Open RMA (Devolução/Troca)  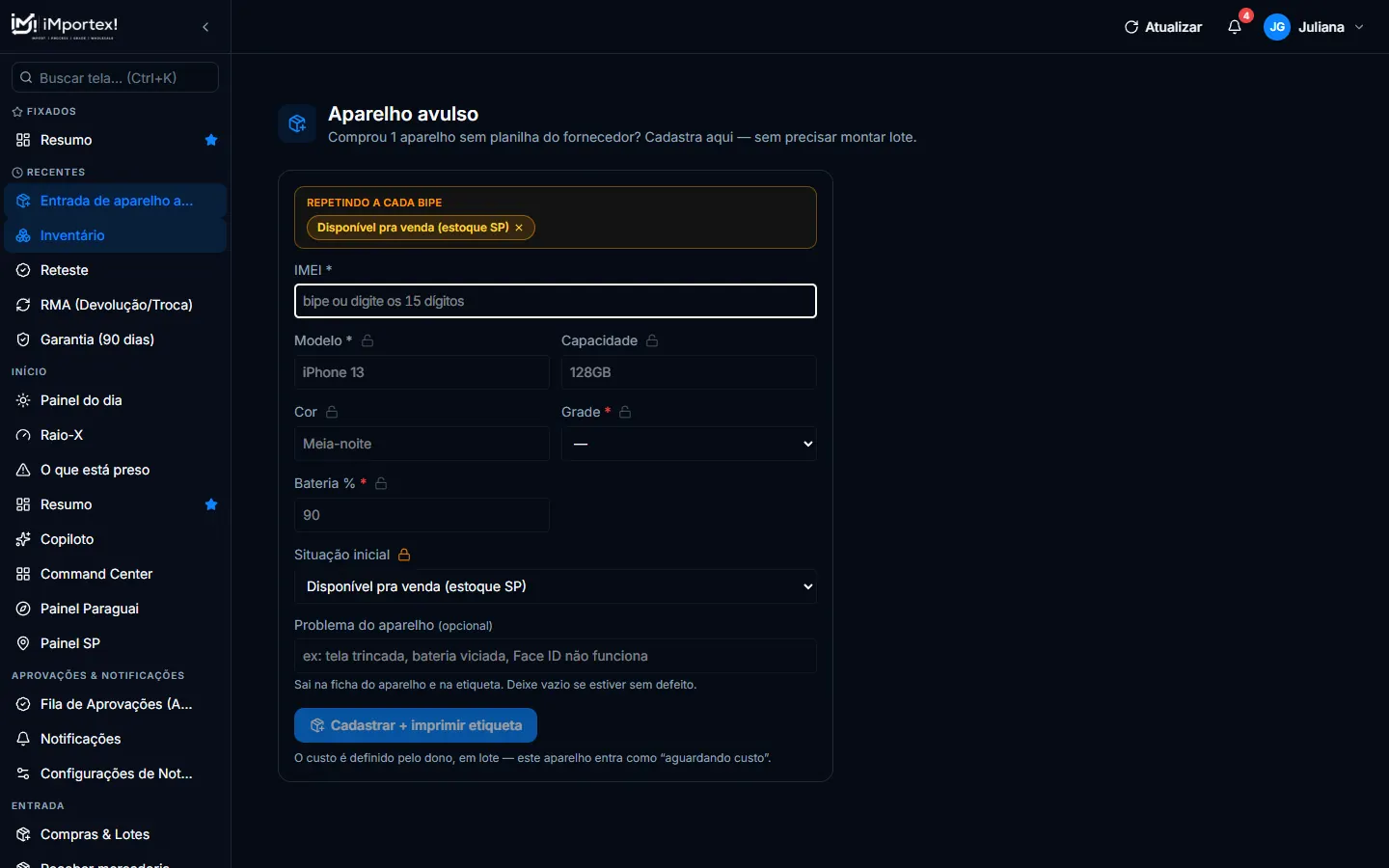(x=116, y=305)
